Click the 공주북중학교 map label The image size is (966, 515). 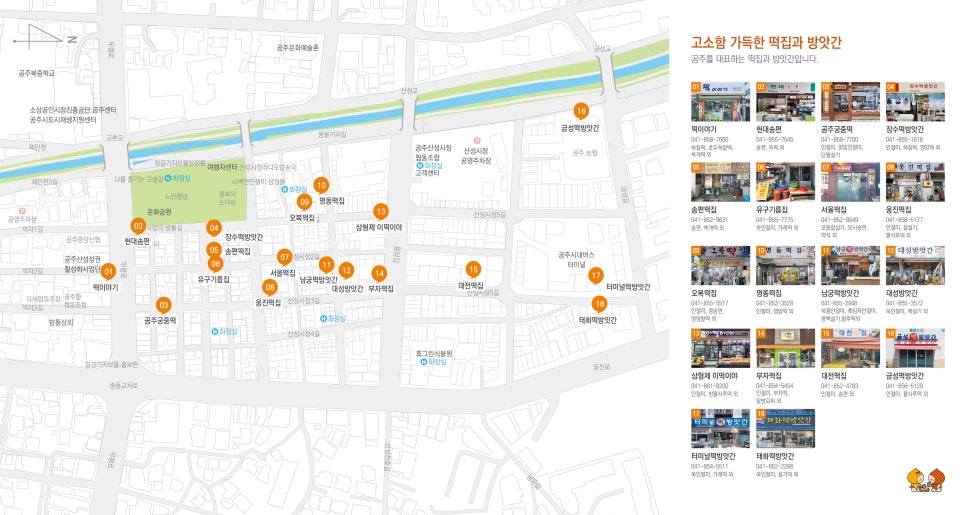click(36, 73)
